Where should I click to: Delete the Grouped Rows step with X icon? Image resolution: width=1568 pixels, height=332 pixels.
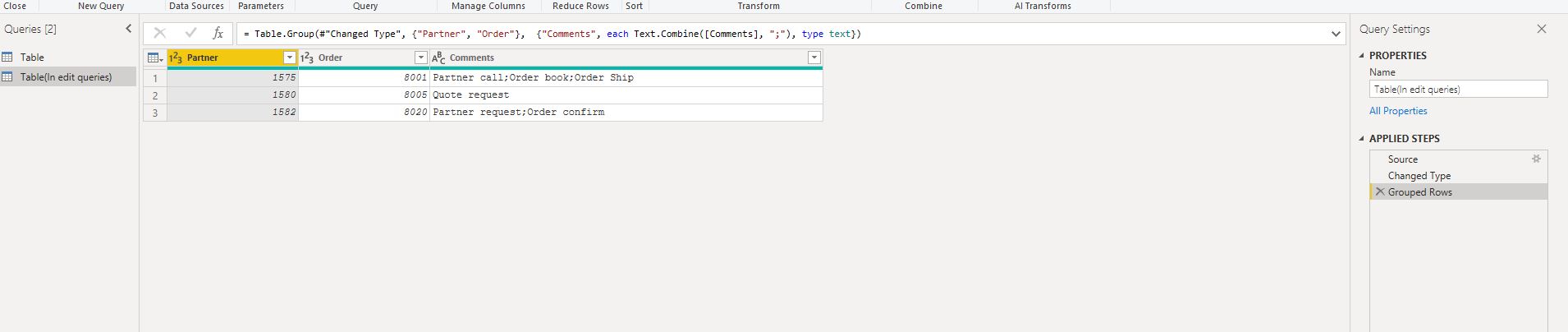pos(1380,191)
